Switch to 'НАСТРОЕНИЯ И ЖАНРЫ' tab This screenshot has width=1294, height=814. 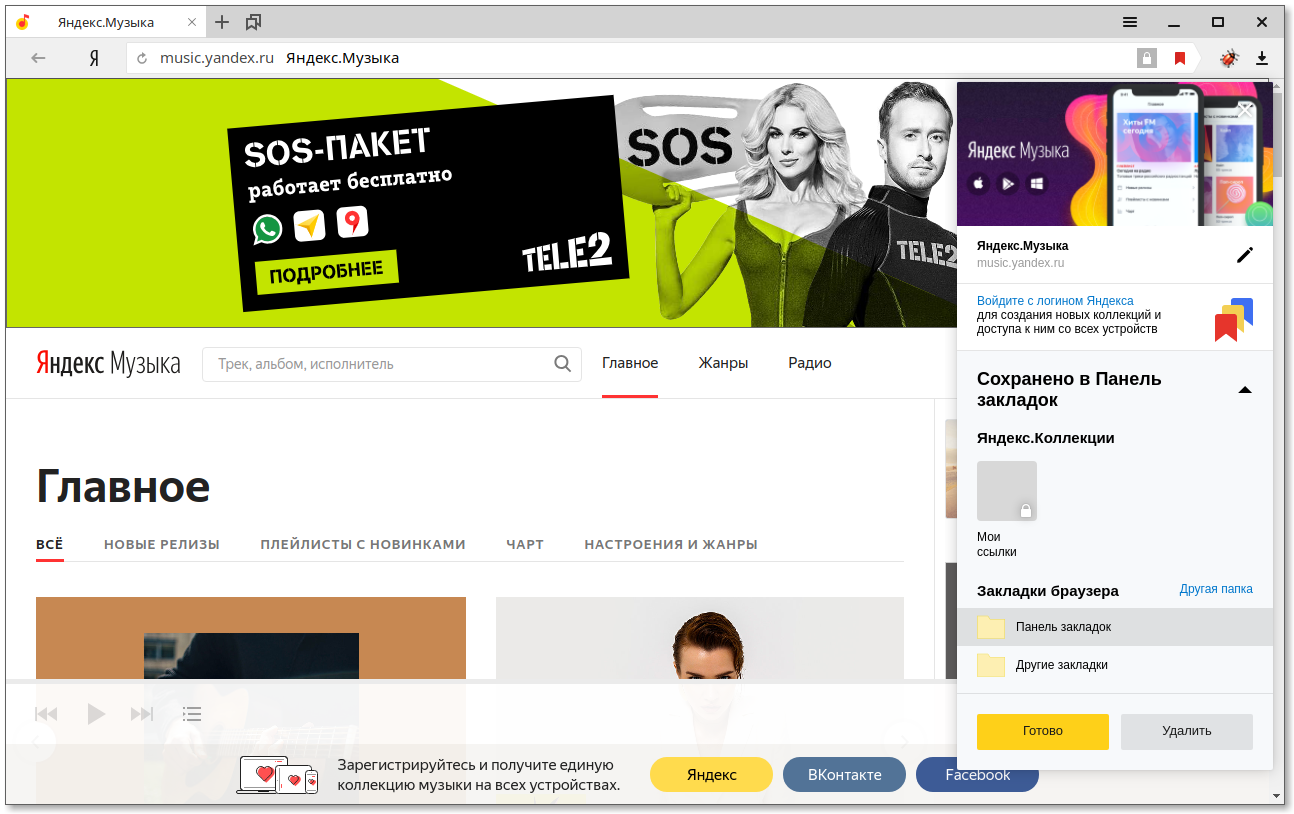(671, 544)
